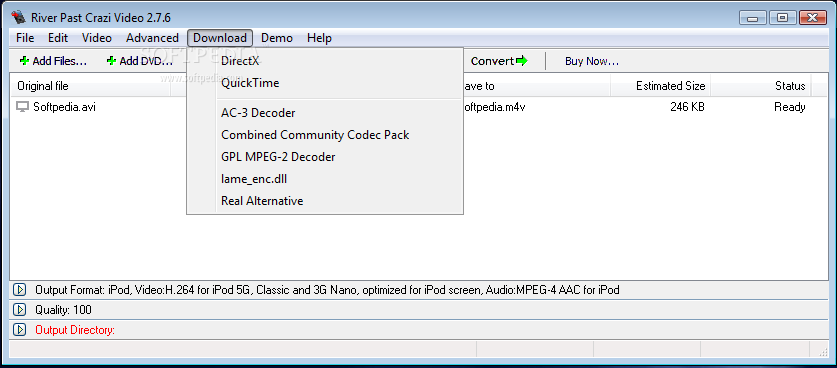The image size is (837, 368).
Task: Minimize the River Past Crazi Video window
Action: click(754, 17)
